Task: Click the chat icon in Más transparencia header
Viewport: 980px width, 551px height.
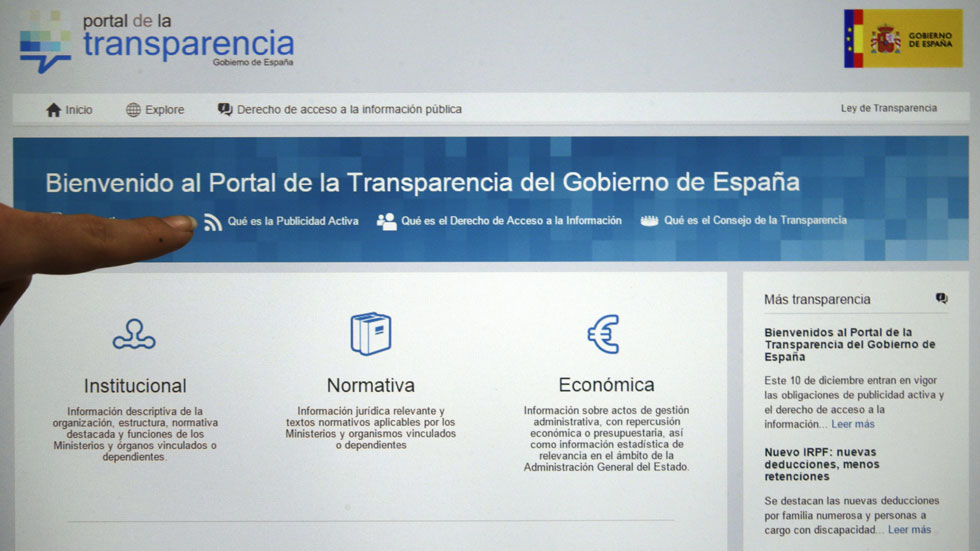Action: (x=941, y=298)
